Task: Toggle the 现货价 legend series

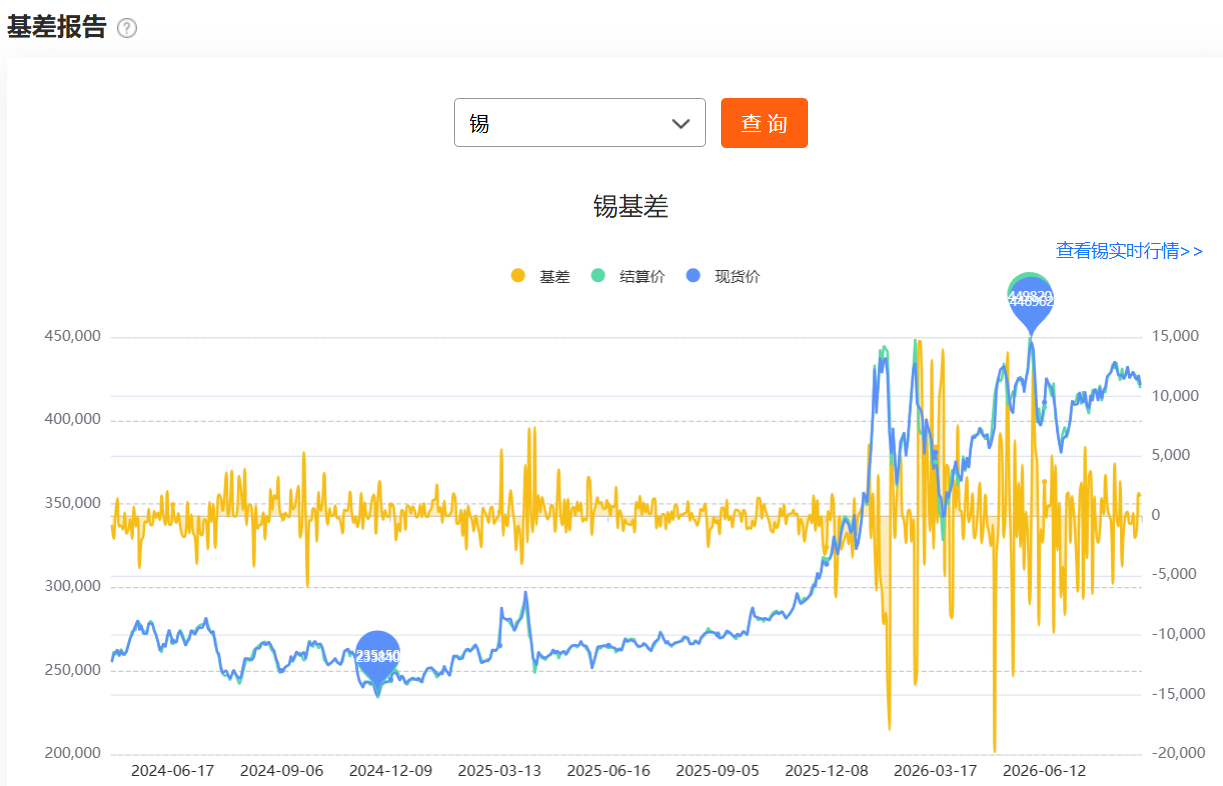Action: (x=722, y=277)
